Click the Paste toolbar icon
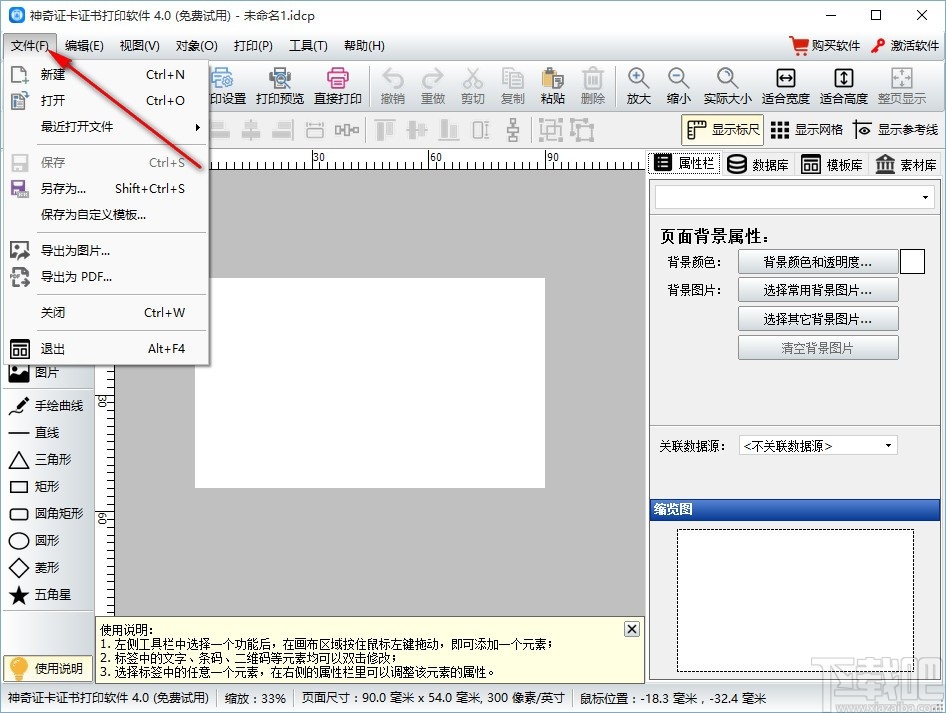Image resolution: width=946 pixels, height=713 pixels. pyautogui.click(x=552, y=86)
